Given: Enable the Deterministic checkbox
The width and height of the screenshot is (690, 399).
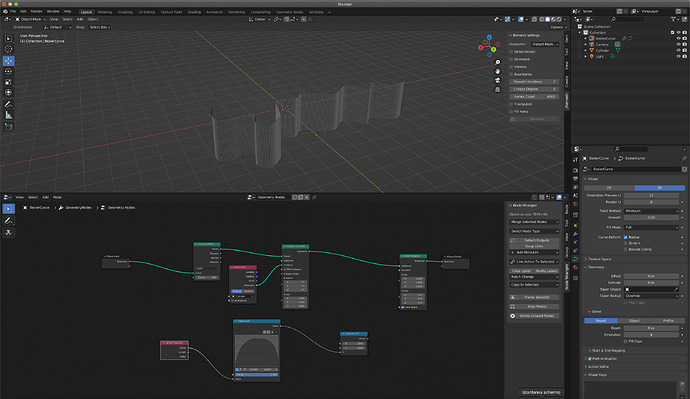Looking at the screenshot, I should (x=511, y=51).
